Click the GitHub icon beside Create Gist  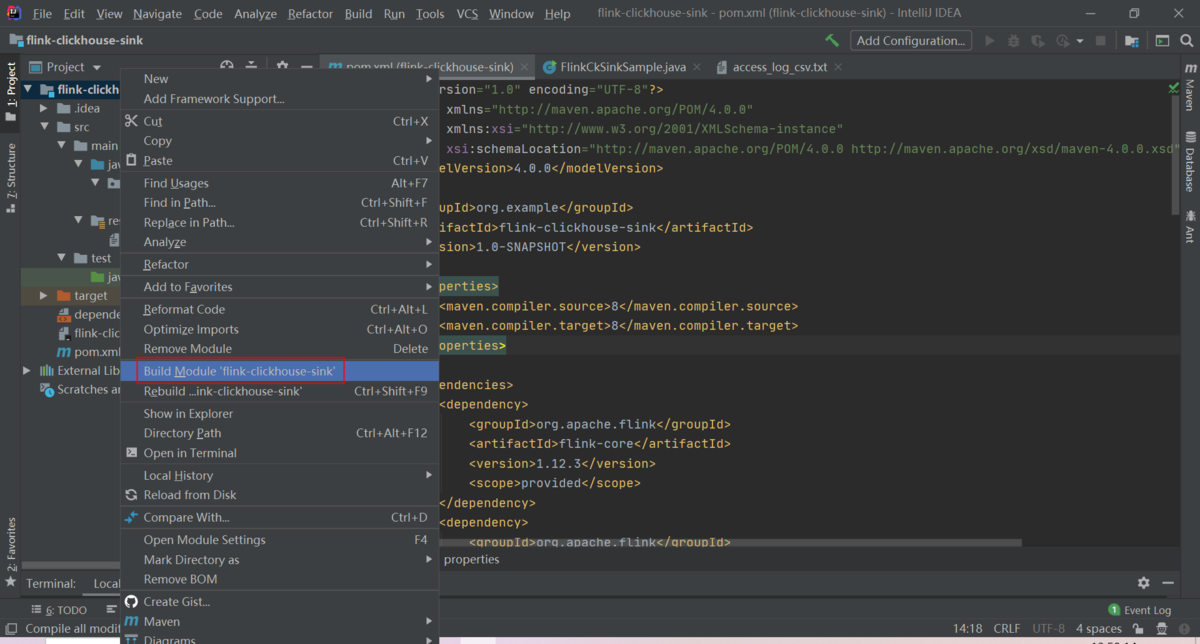[x=131, y=602]
